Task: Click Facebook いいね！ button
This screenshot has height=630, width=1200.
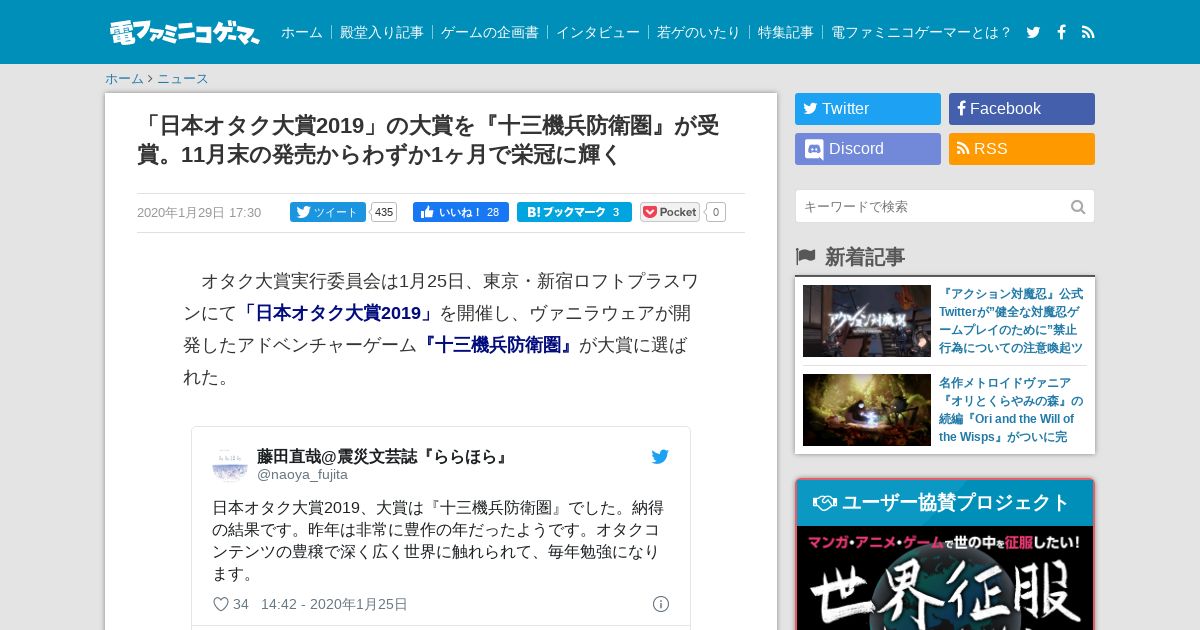Action: click(461, 212)
